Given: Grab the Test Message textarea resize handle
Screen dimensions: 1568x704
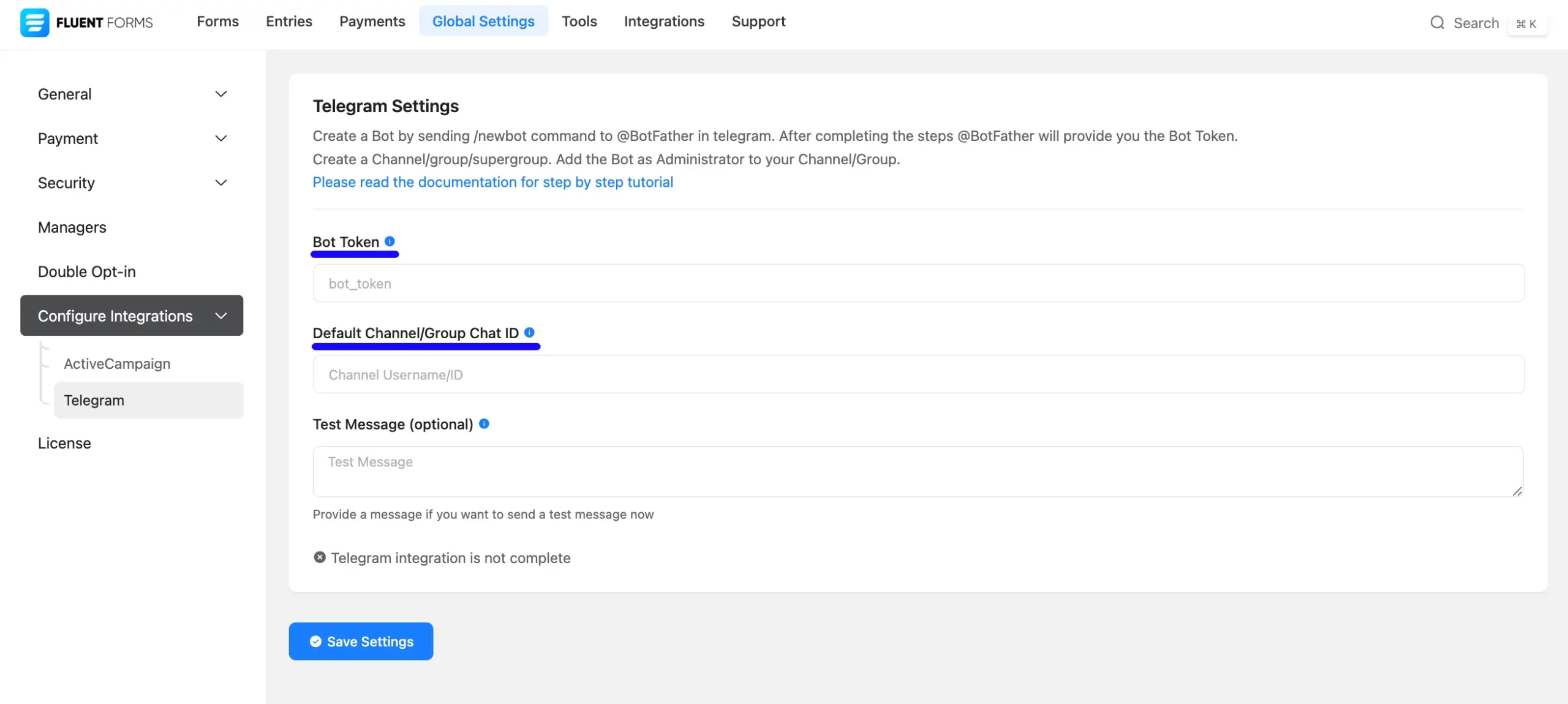Looking at the screenshot, I should click(1517, 491).
